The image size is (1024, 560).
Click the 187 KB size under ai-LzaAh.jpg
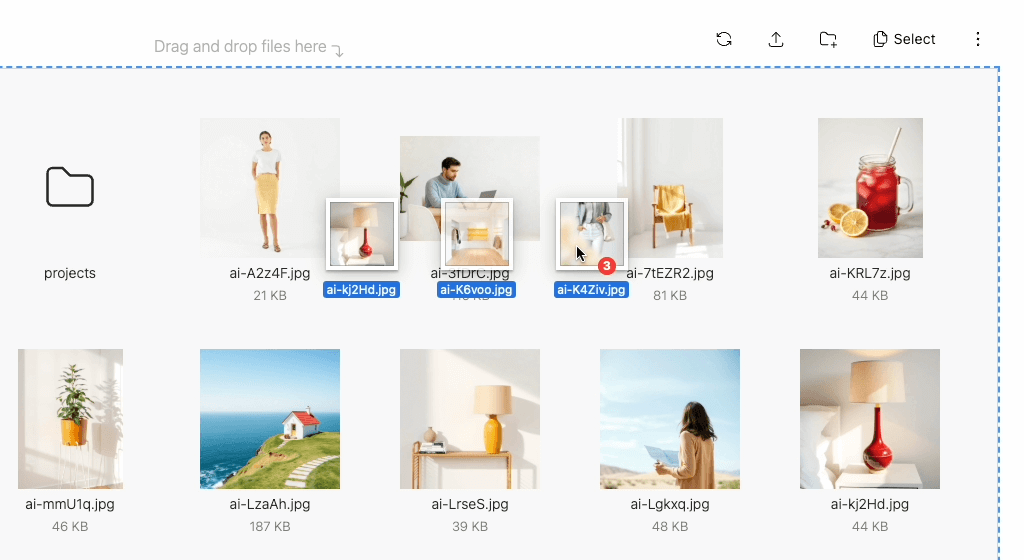[x=270, y=526]
